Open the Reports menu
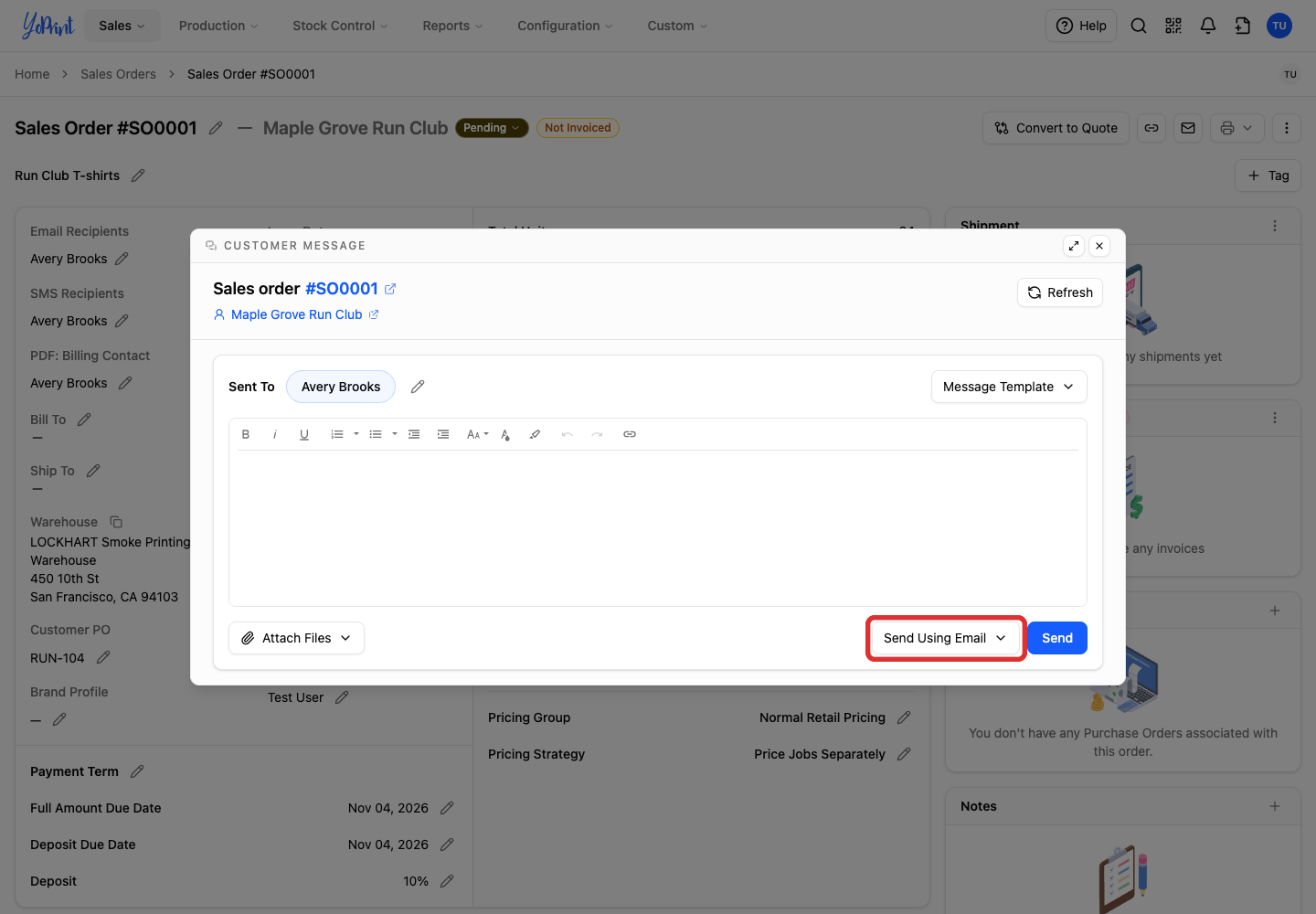The height and width of the screenshot is (914, 1316). [452, 26]
